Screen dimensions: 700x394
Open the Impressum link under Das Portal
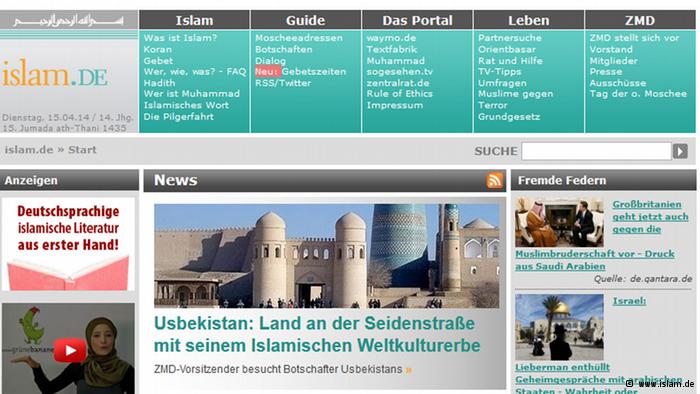click(395, 105)
